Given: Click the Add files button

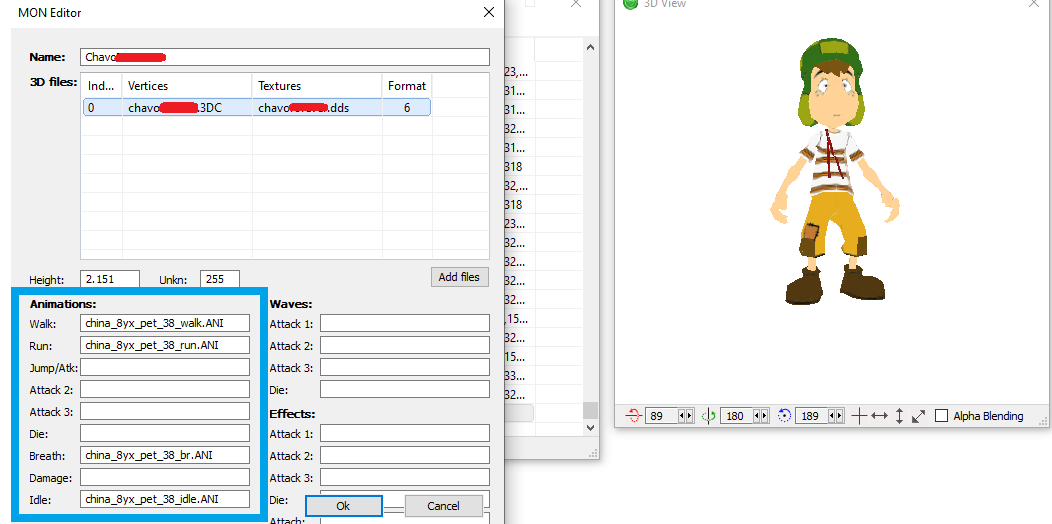Looking at the screenshot, I should coord(460,277).
